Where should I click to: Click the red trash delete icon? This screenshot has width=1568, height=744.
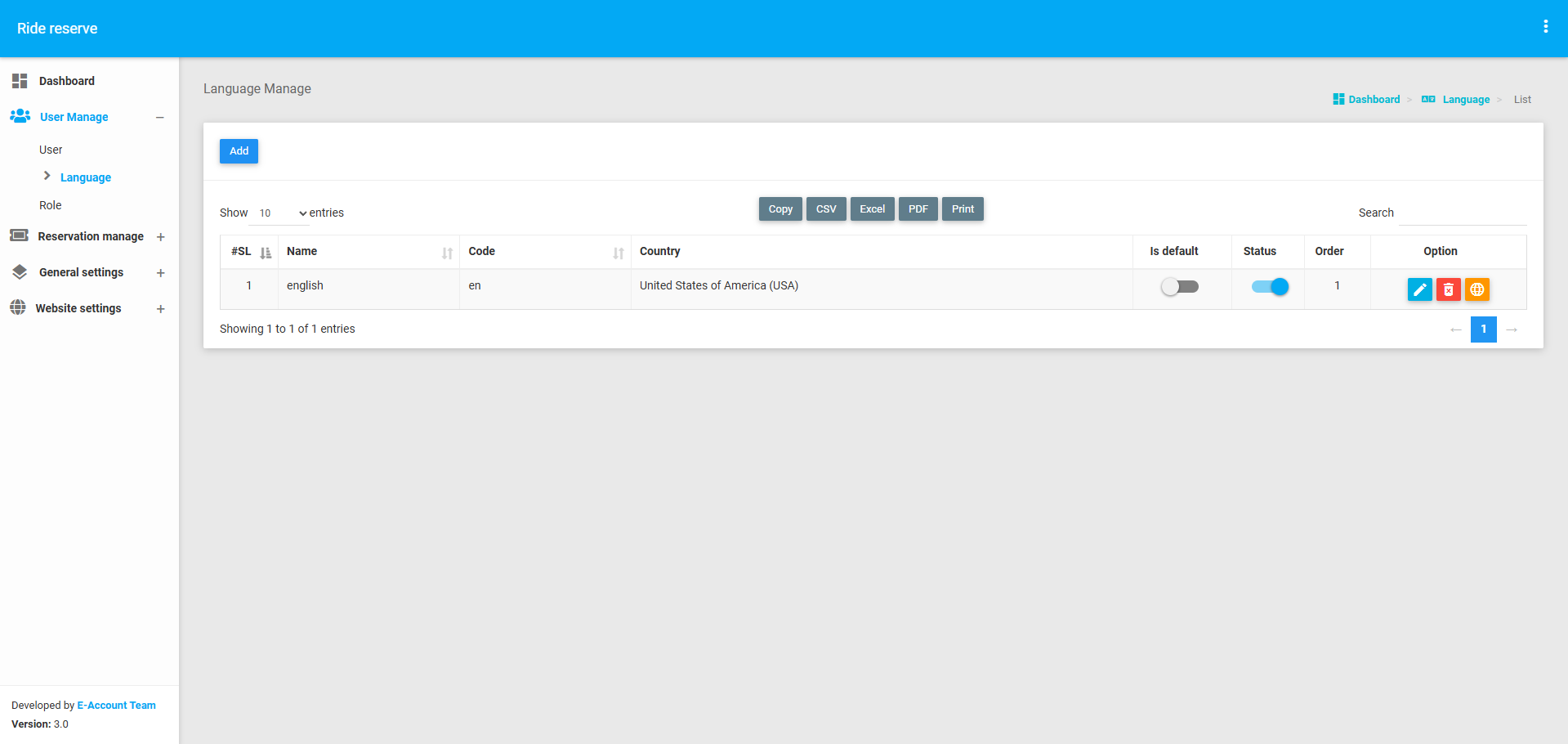click(1448, 289)
